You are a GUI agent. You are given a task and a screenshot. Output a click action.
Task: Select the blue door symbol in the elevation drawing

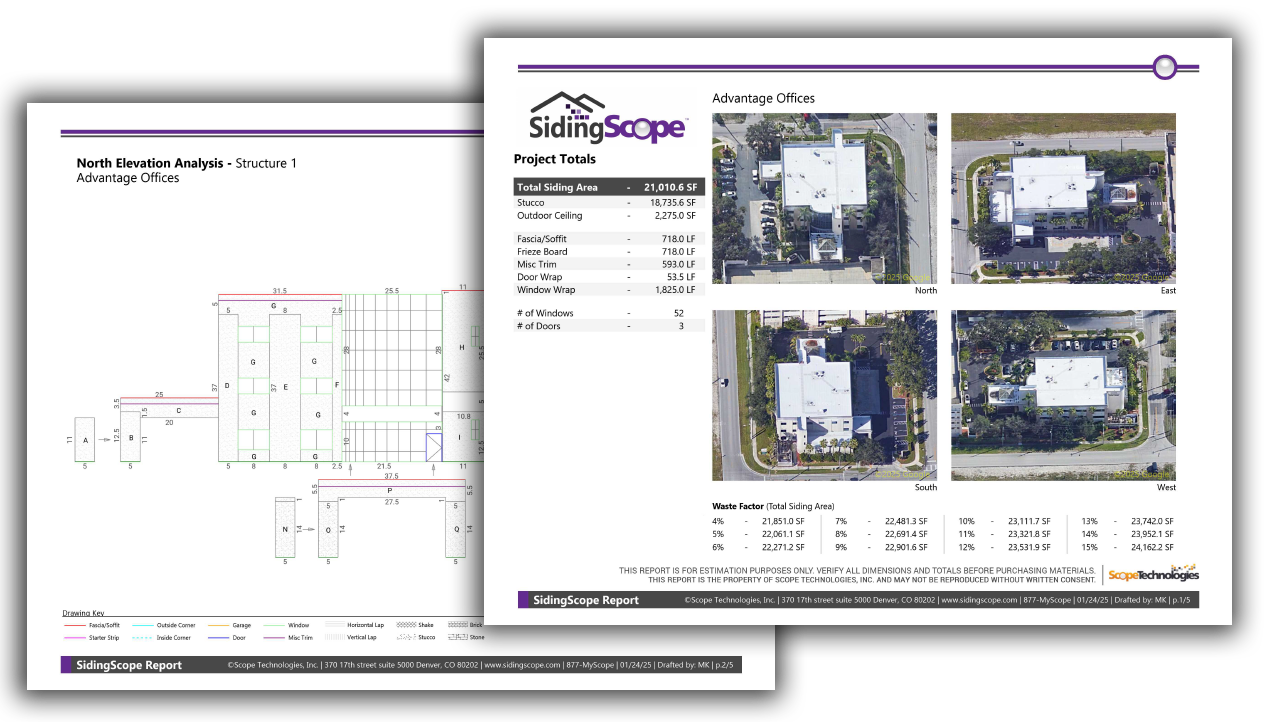[x=434, y=447]
